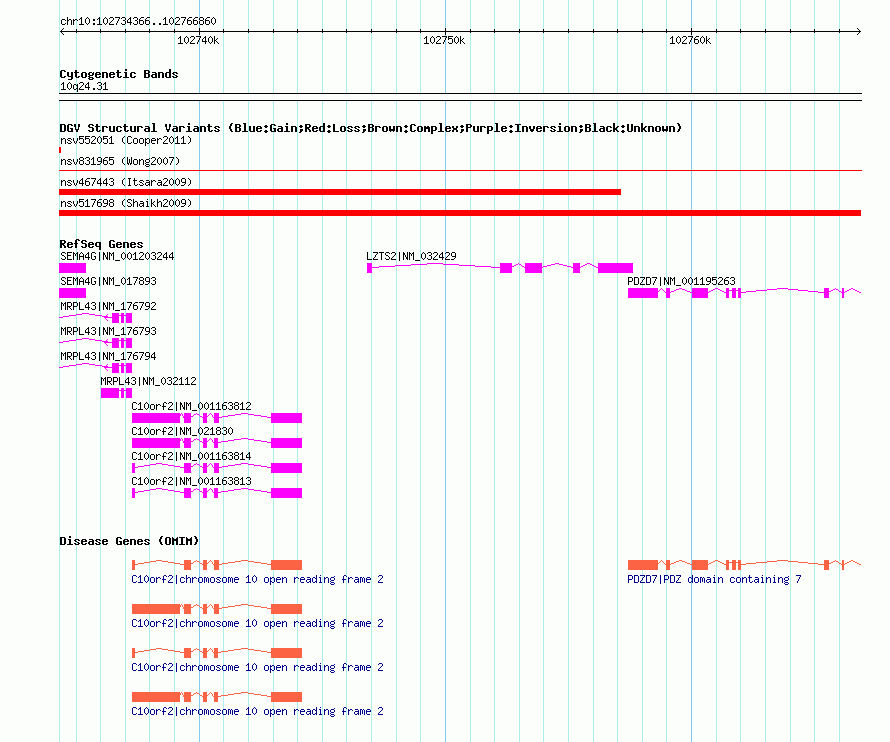This screenshot has width=890, height=742.
Task: Select the C10orf2 NM_021830 gene model
Action: click(x=217, y=443)
